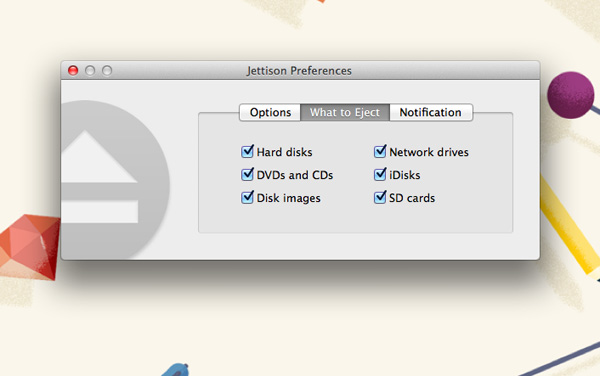The height and width of the screenshot is (376, 600).
Task: Select the What to Eject tab
Action: [345, 112]
